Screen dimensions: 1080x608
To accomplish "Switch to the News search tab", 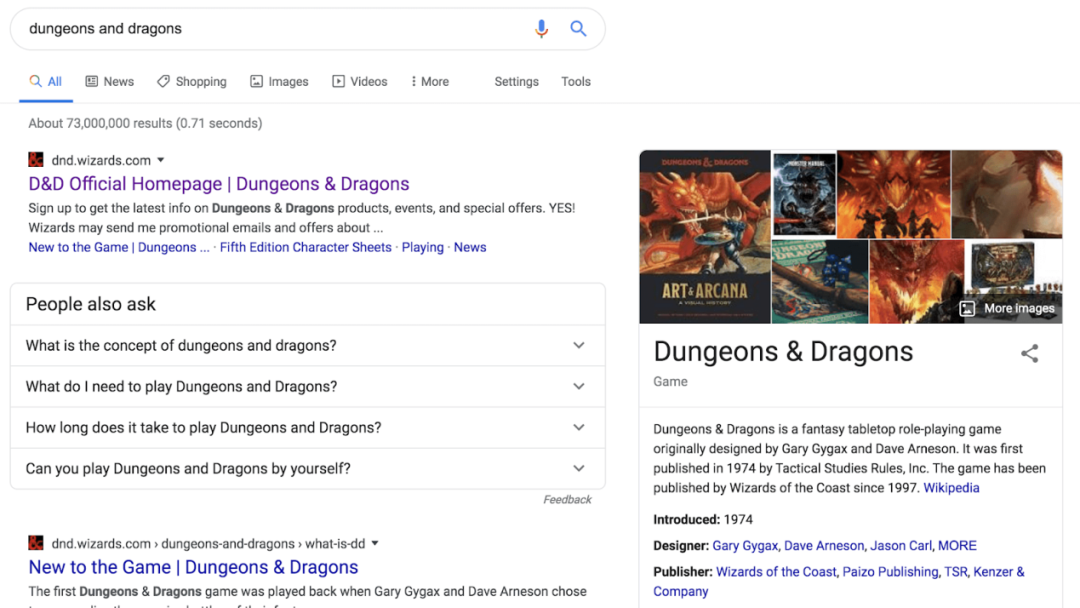I will (110, 82).
